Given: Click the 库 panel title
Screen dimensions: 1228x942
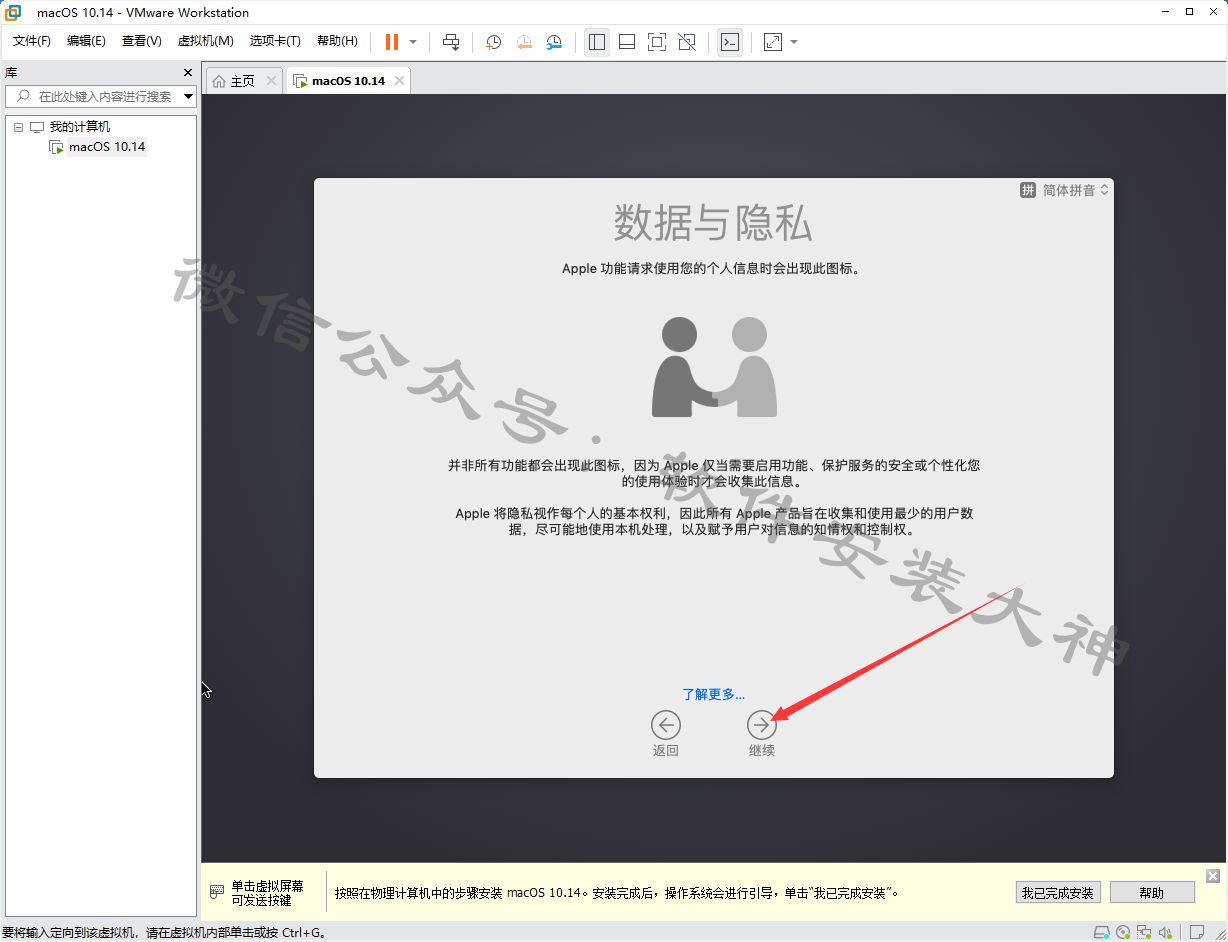Looking at the screenshot, I should tap(11, 73).
